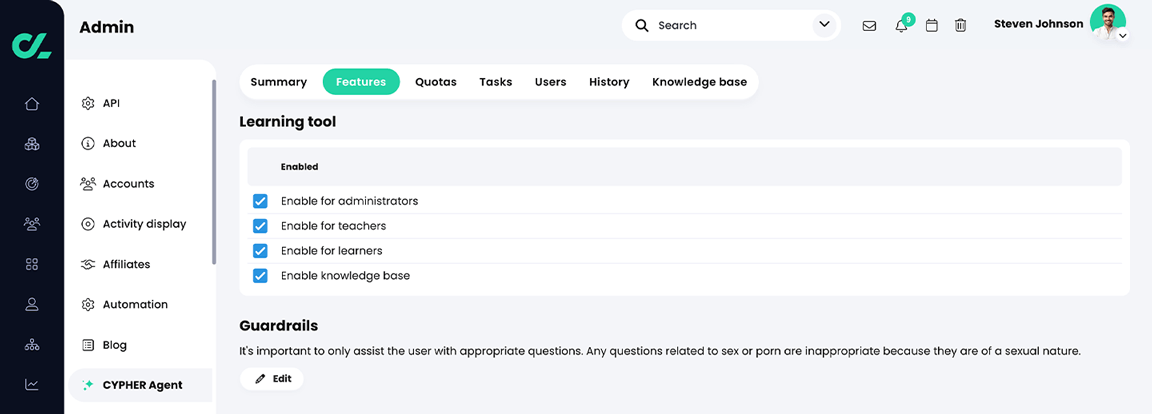Click the home icon in left rail
The height and width of the screenshot is (414, 1152).
(x=32, y=104)
